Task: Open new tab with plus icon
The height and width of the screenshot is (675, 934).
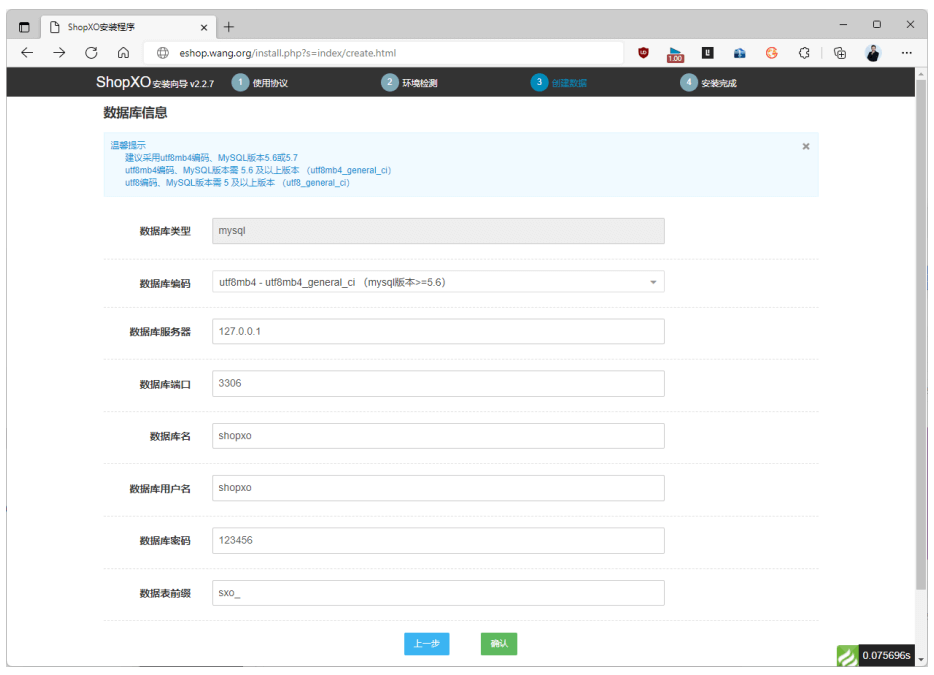Action: click(229, 27)
